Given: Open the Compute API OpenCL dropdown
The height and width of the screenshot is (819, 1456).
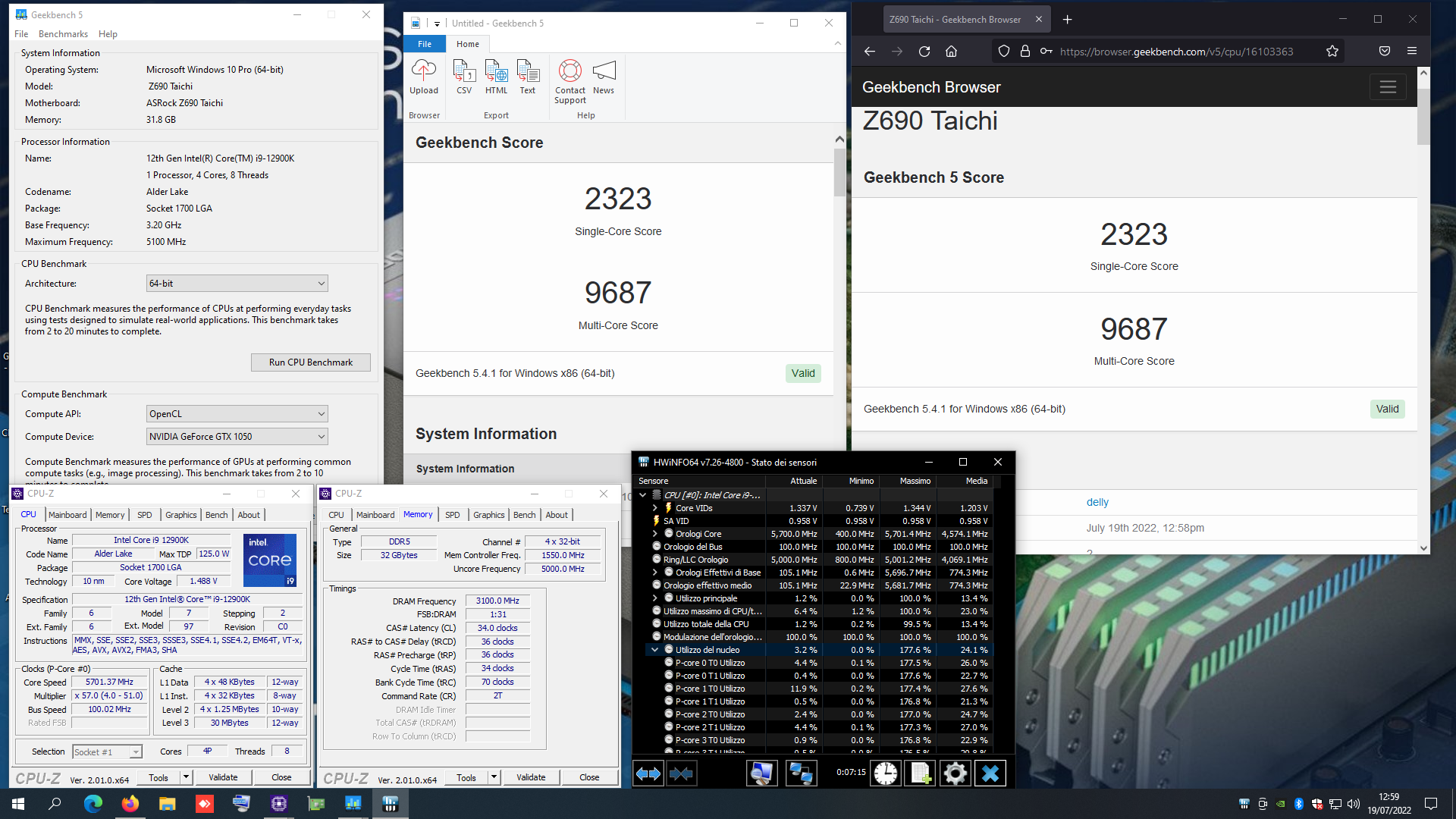Looking at the screenshot, I should 237,414.
